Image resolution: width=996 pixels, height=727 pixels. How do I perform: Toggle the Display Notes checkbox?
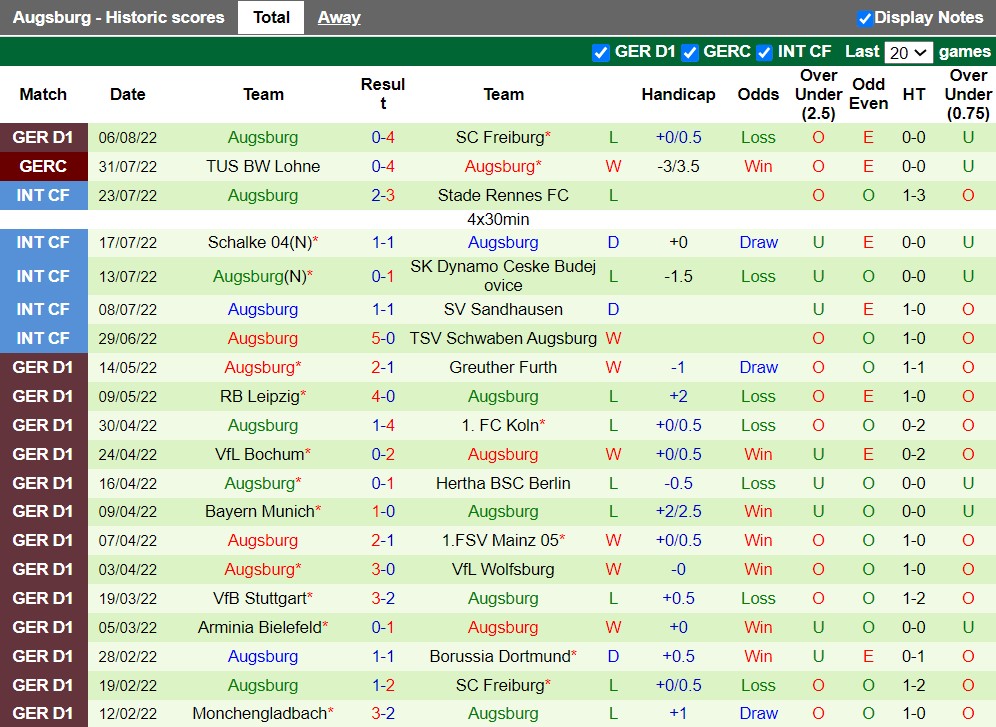865,18
